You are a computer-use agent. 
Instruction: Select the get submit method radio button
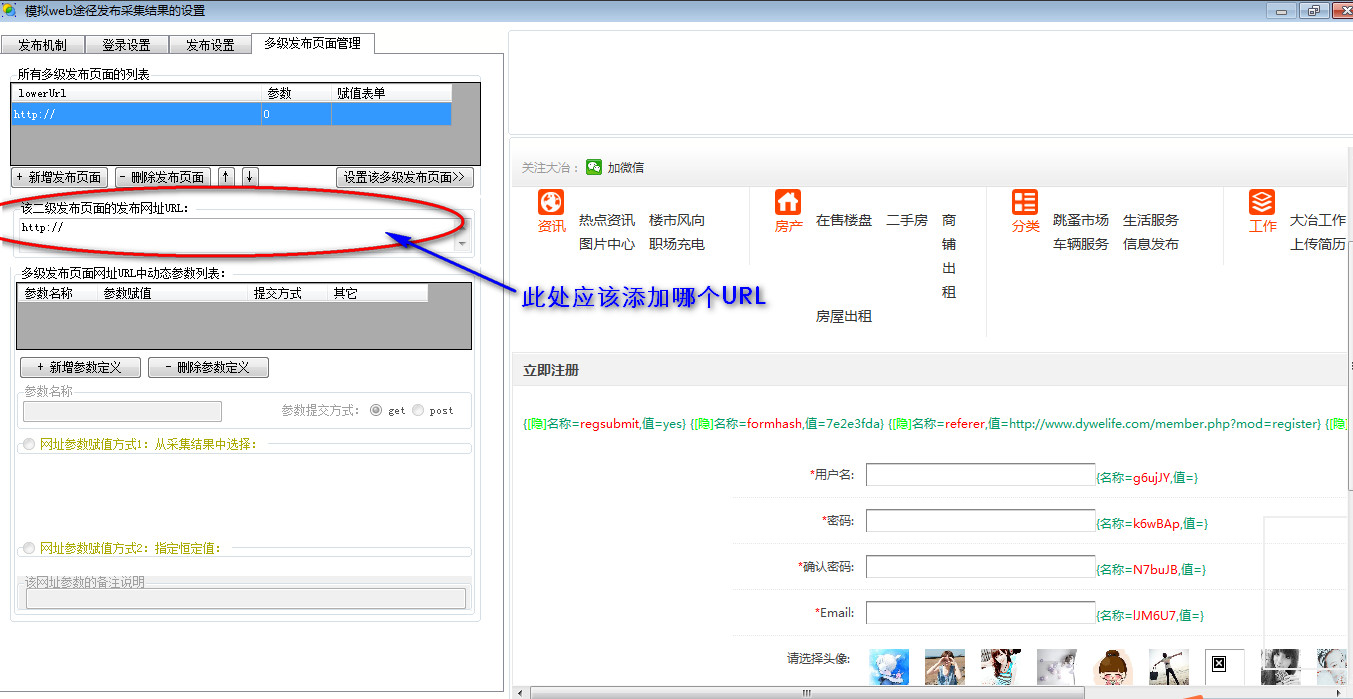[x=376, y=410]
